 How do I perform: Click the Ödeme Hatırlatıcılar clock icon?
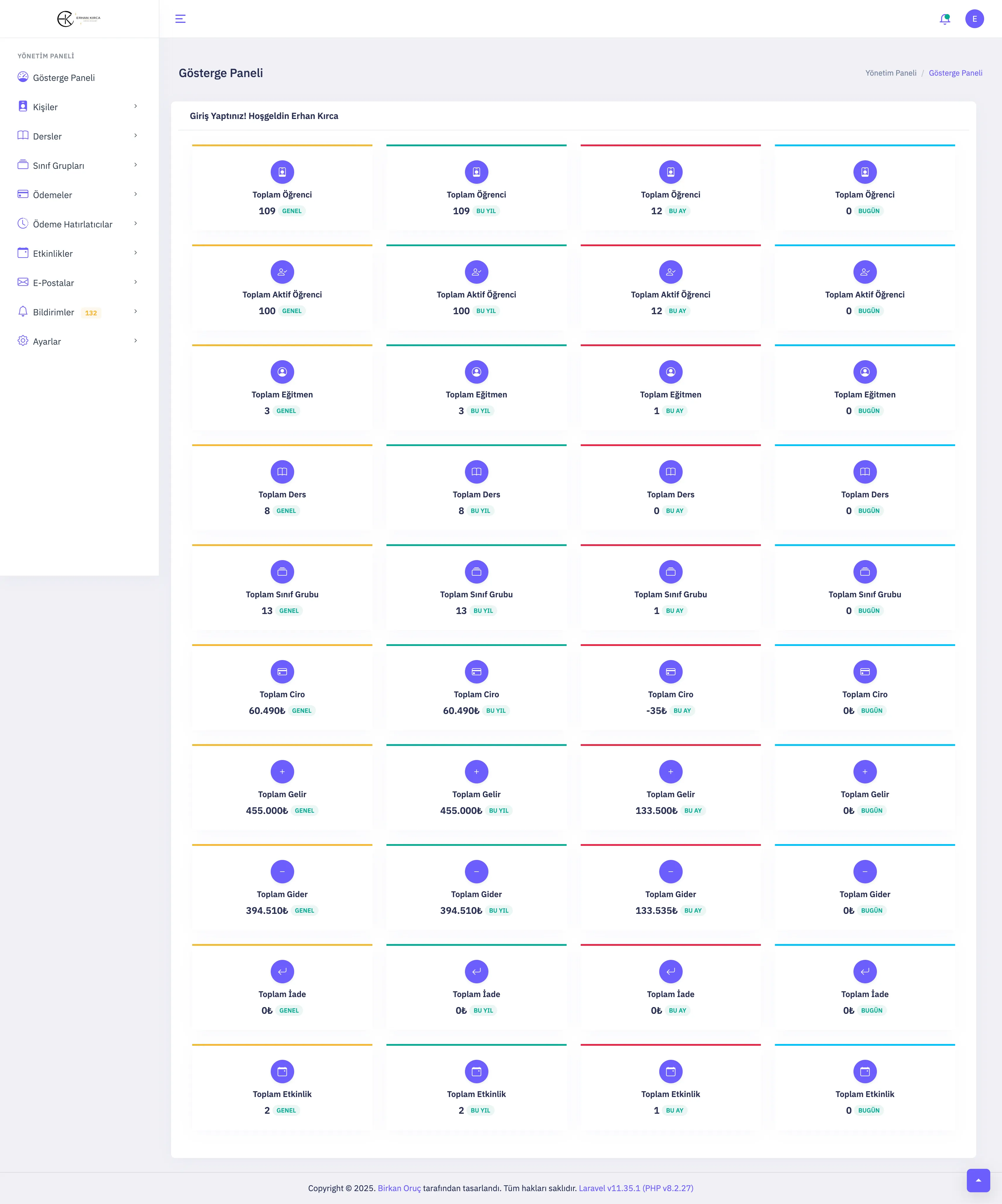click(x=23, y=224)
